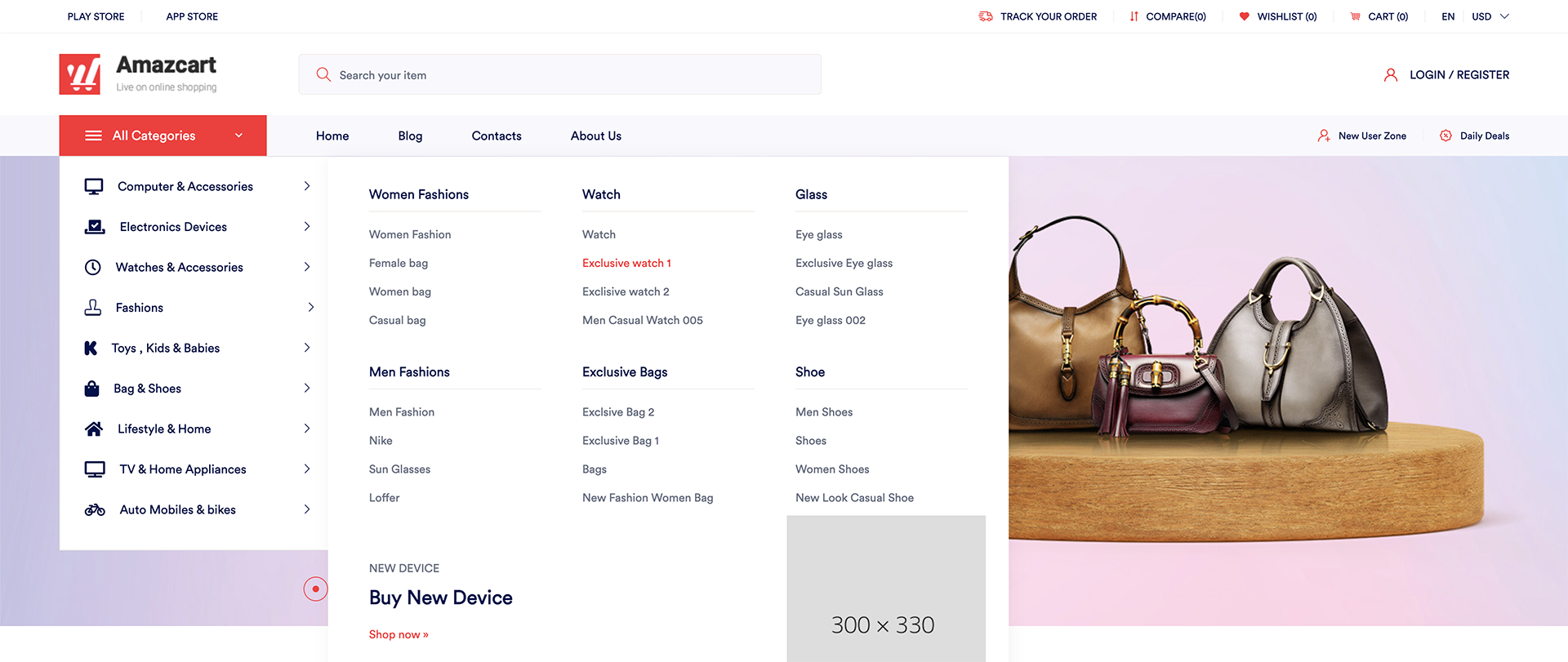Expand Computer & Accessories submenu arrow
1568x662 pixels.
pyautogui.click(x=307, y=186)
